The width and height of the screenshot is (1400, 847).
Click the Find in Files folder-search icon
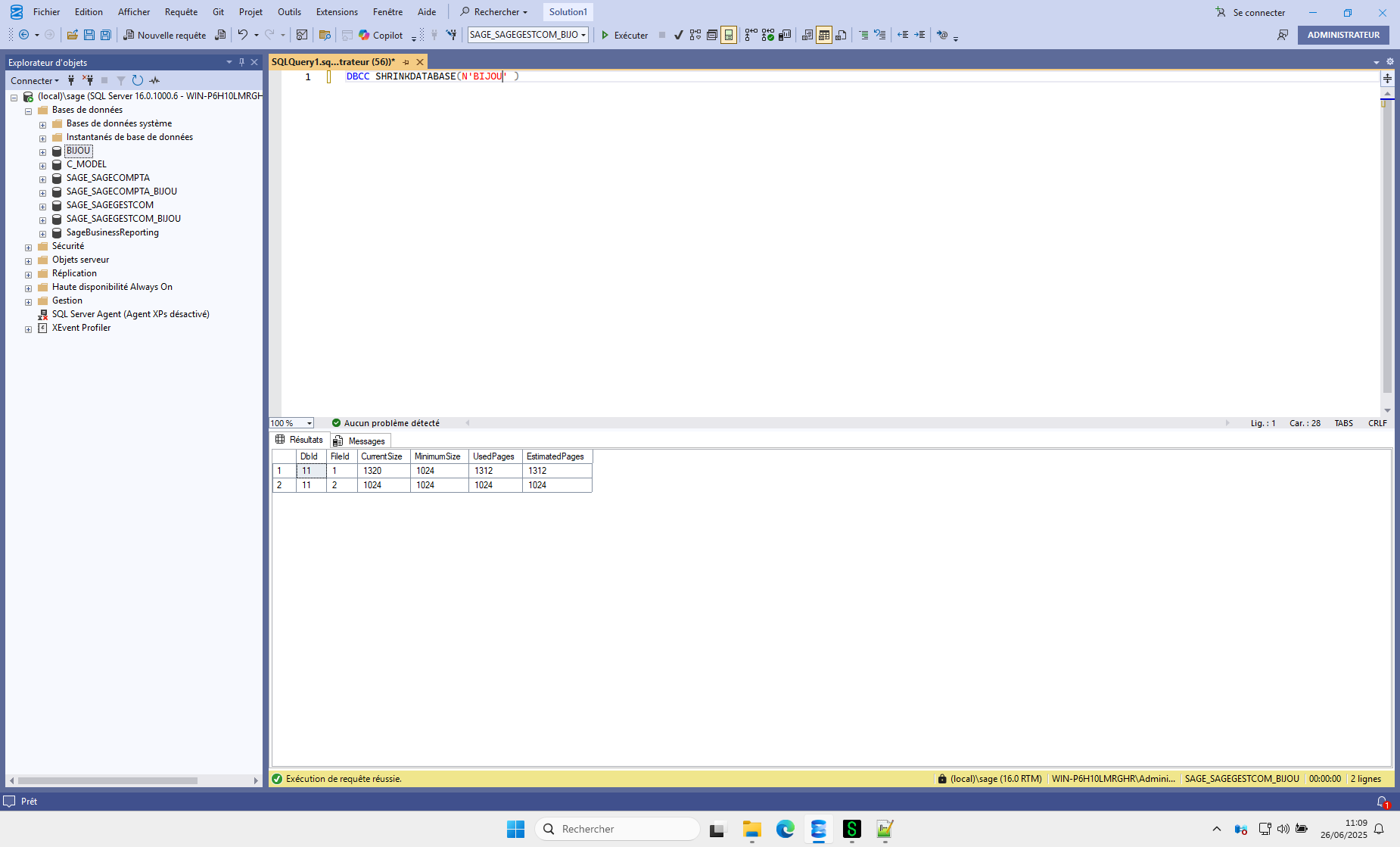325,35
